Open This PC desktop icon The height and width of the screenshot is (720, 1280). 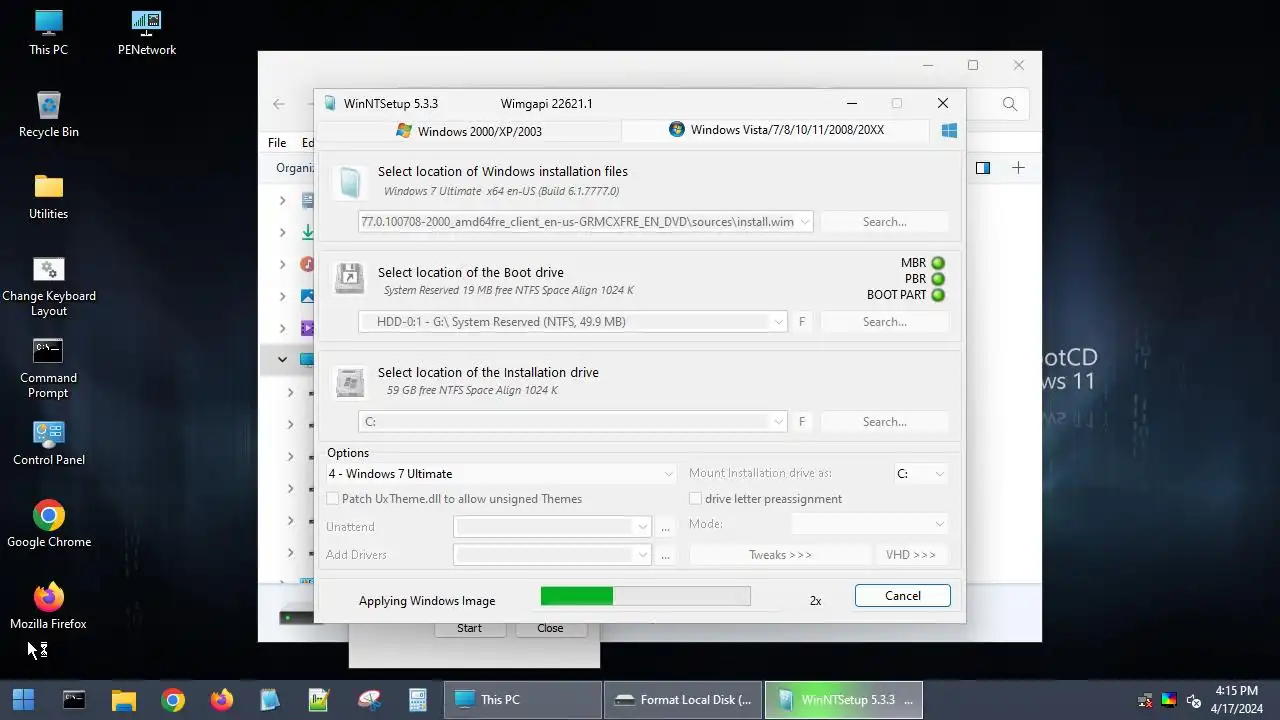click(x=48, y=32)
